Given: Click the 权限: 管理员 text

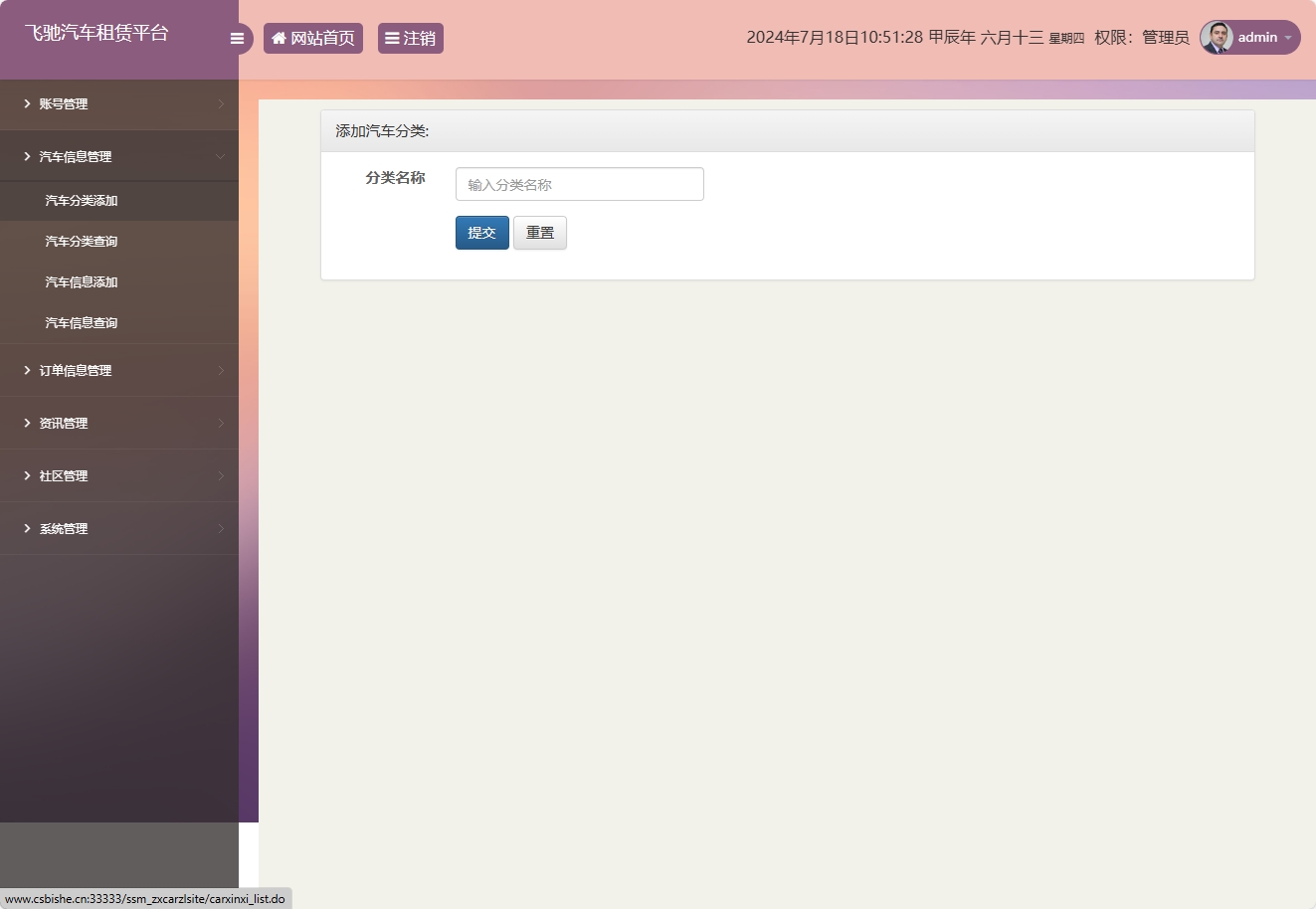Looking at the screenshot, I should tap(1142, 38).
